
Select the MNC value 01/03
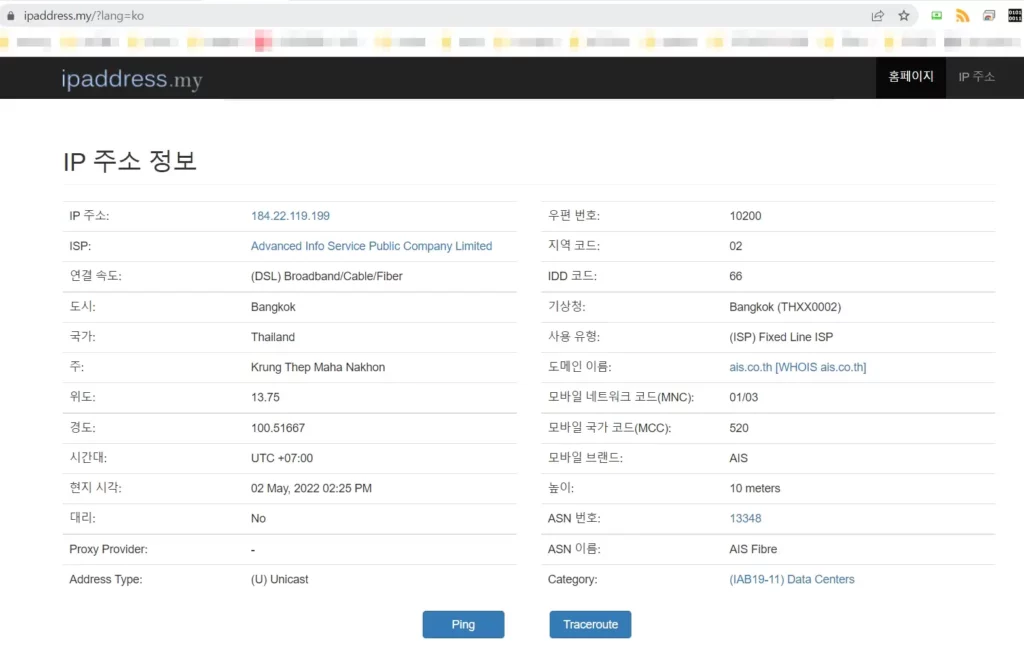(743, 397)
